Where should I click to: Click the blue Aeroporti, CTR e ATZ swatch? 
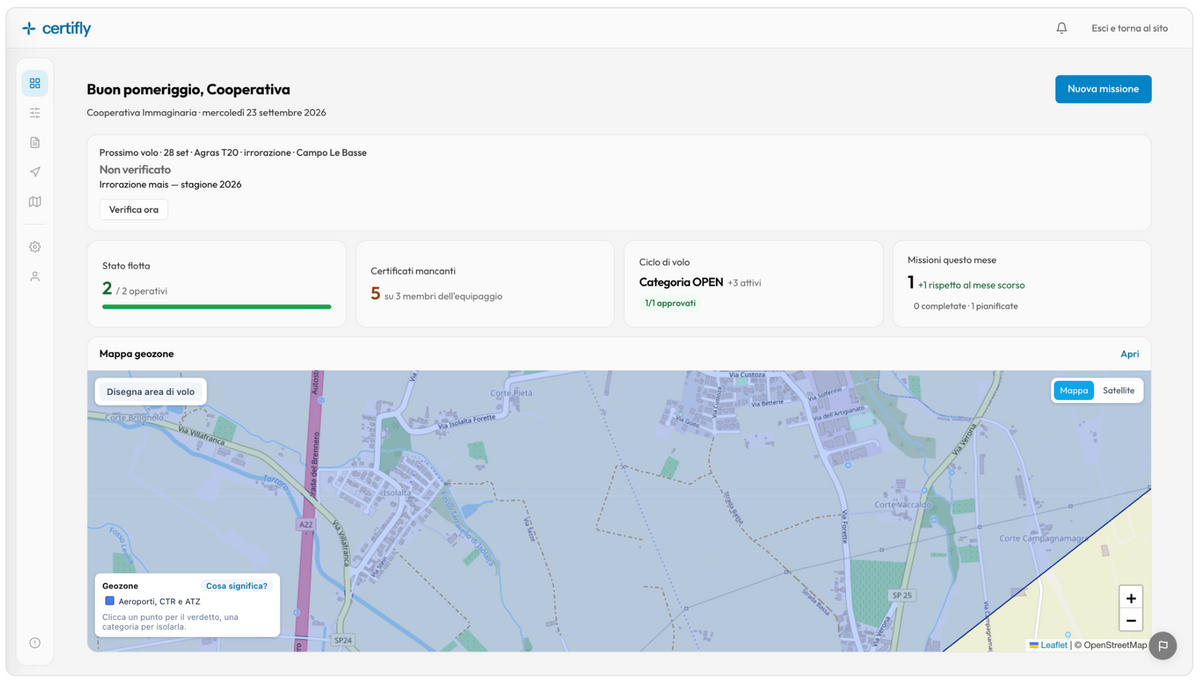110,601
